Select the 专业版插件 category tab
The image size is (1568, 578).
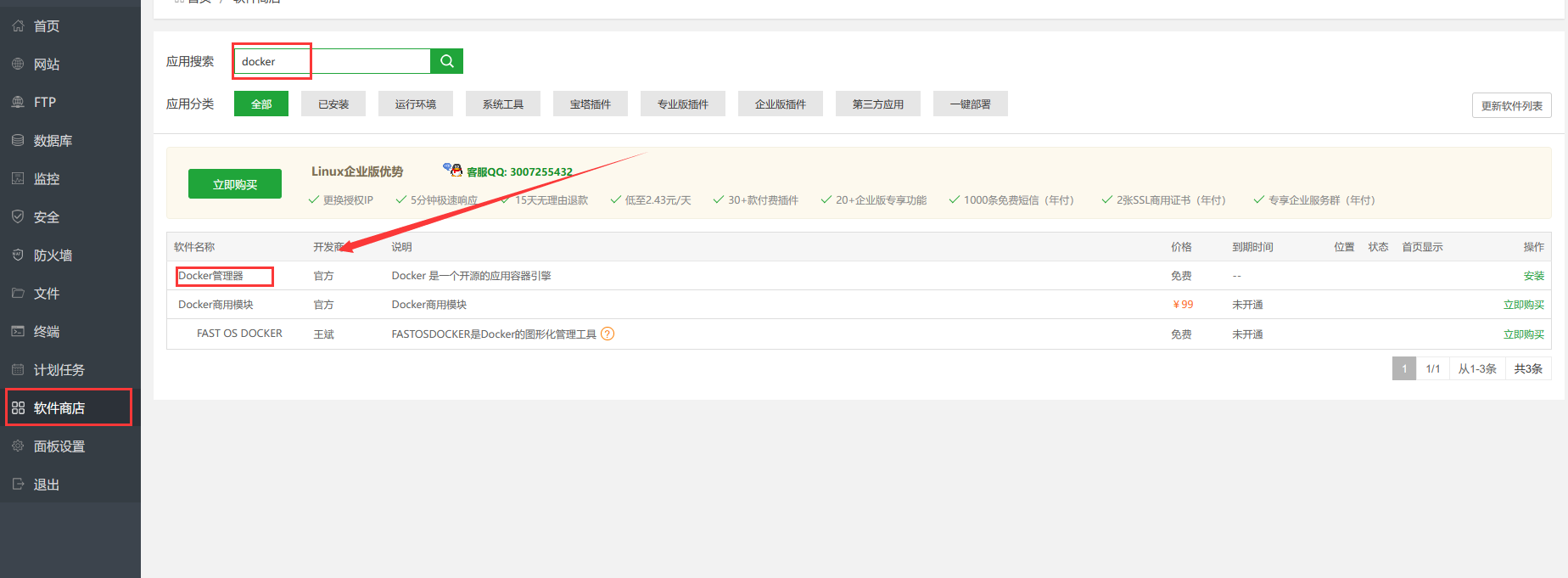coord(683,104)
